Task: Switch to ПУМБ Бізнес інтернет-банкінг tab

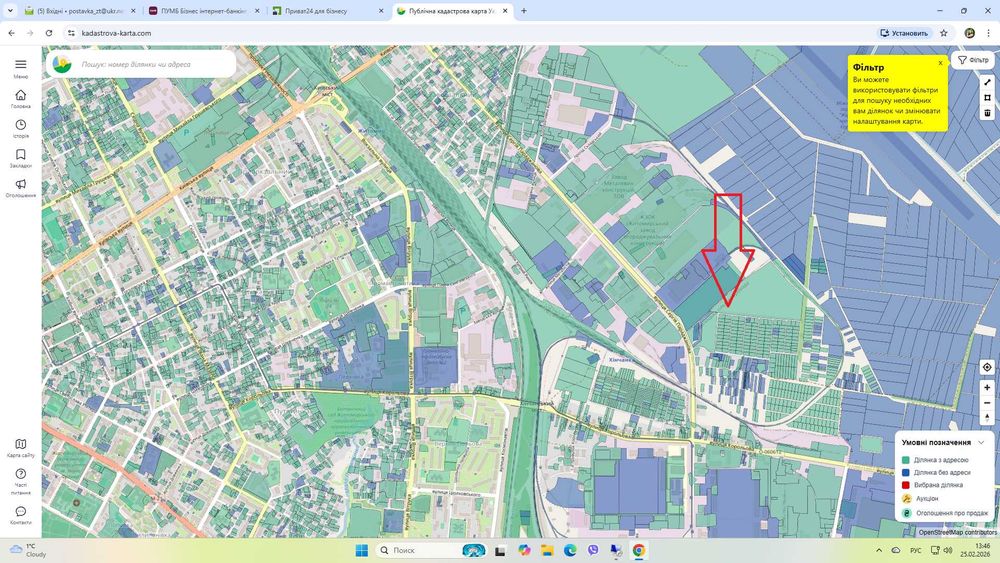Action: tap(203, 11)
